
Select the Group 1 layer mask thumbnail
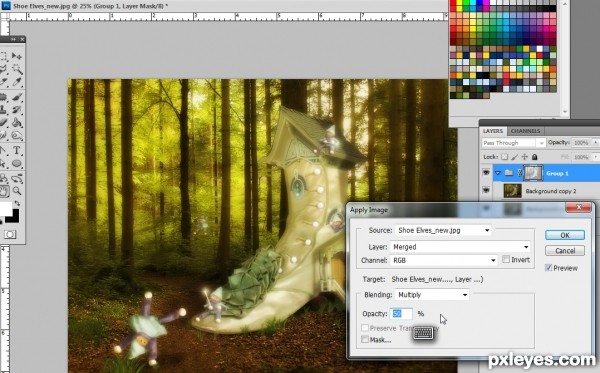point(533,173)
